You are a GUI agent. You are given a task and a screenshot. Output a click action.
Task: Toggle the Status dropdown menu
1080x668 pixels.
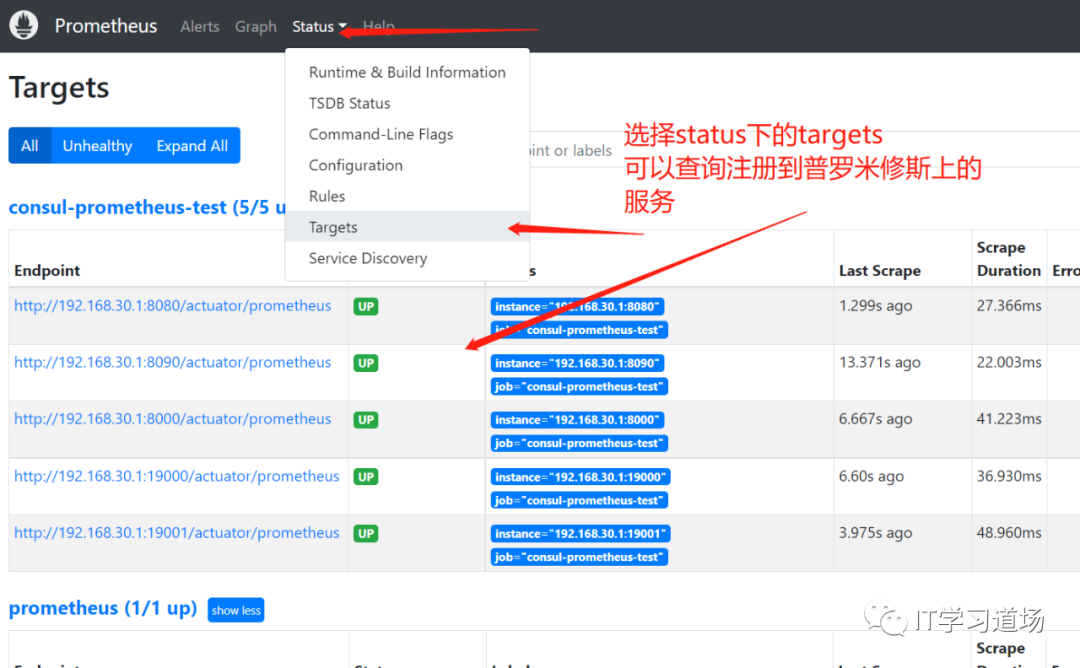click(x=319, y=27)
